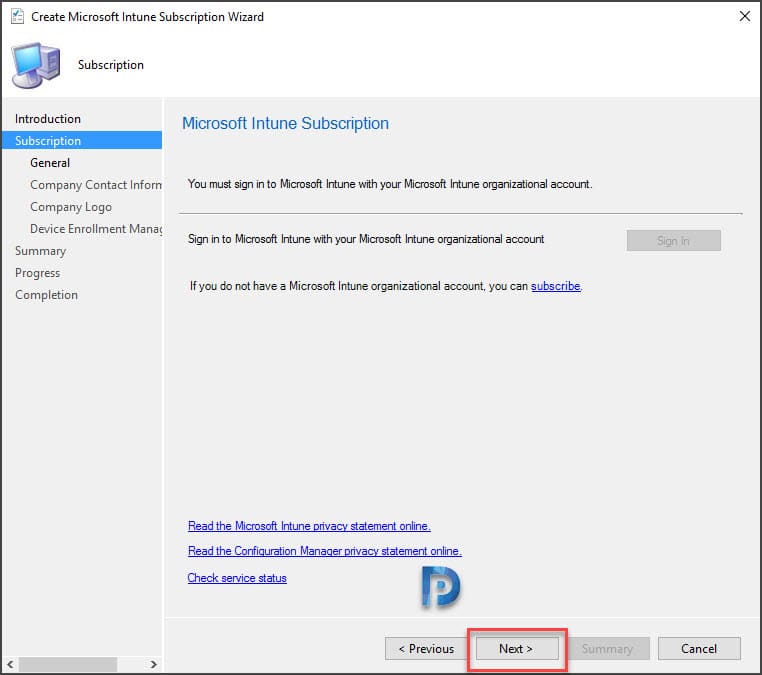Click the wizard document icon in title bar

(x=17, y=17)
